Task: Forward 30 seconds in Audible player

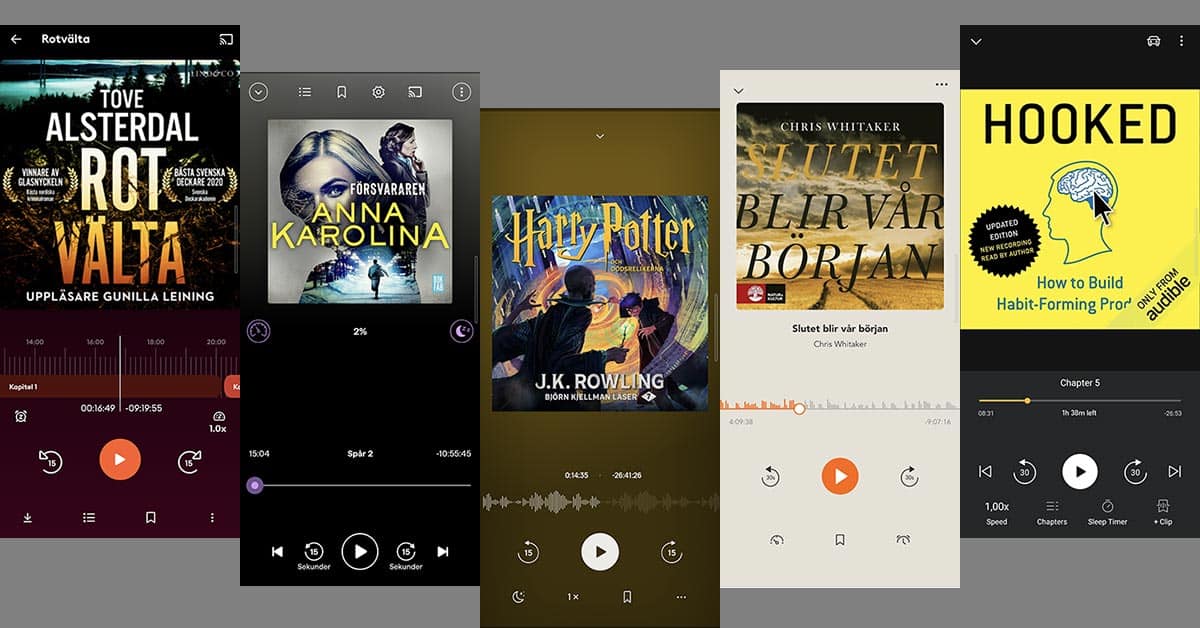Action: (x=1135, y=471)
